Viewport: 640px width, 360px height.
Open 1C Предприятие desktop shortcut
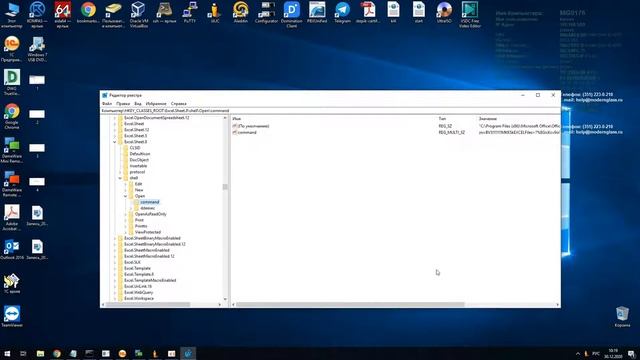(11, 49)
